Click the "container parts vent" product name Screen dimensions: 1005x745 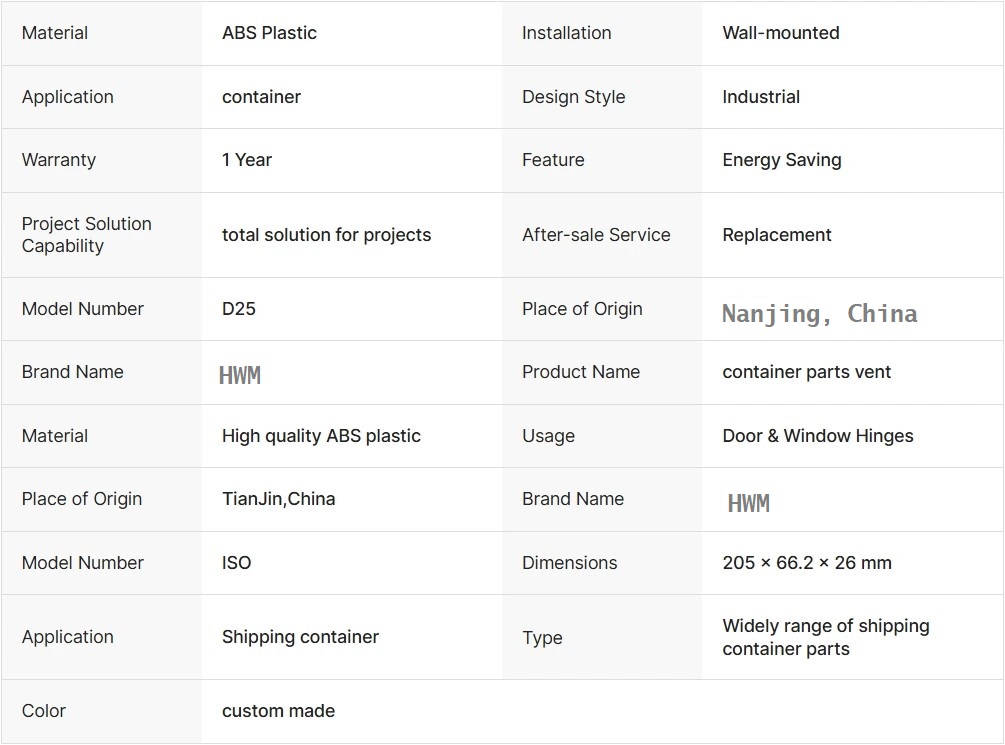[x=806, y=372]
